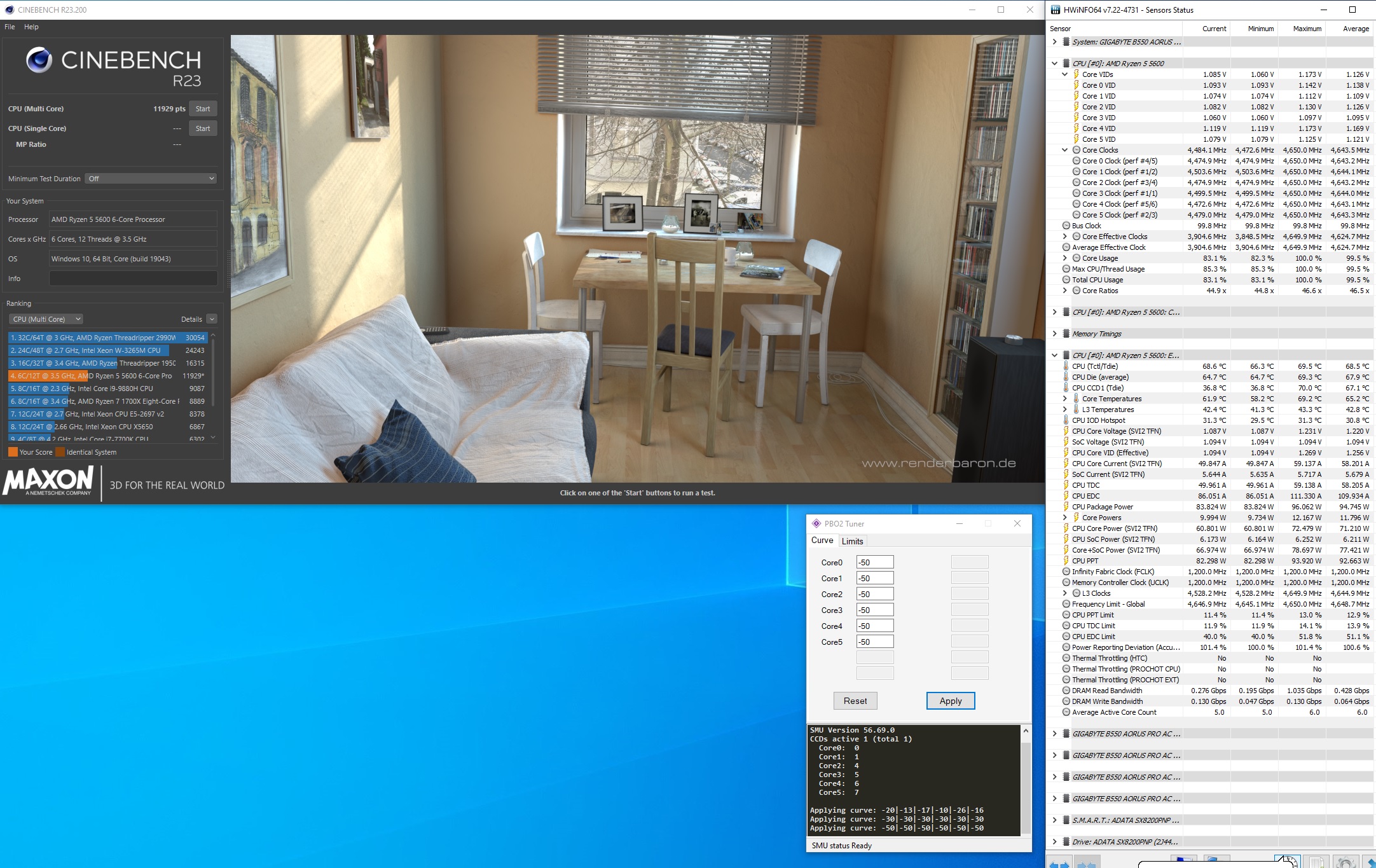Click the orange Your Score color swatch

coord(13,452)
